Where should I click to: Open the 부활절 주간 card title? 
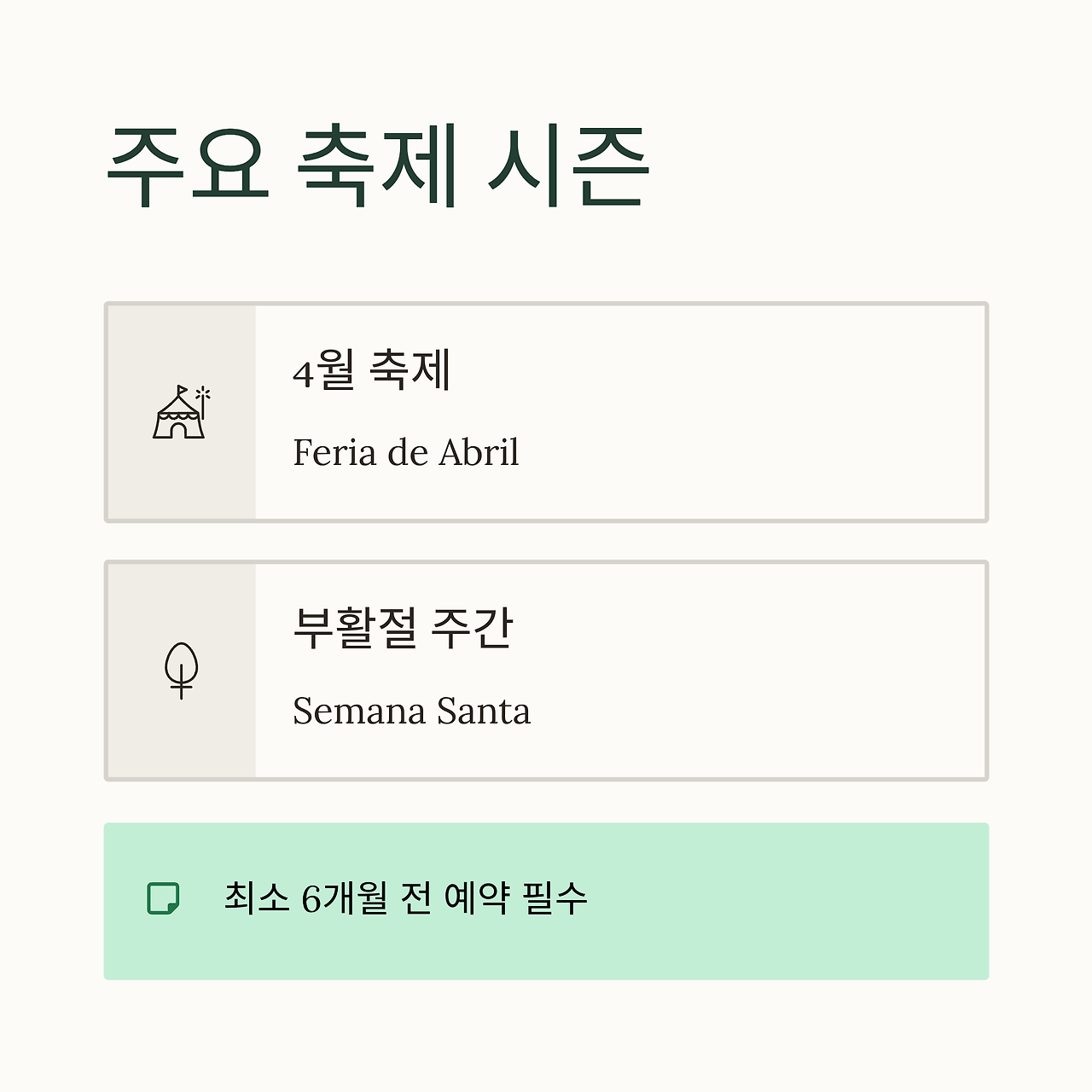(x=403, y=629)
